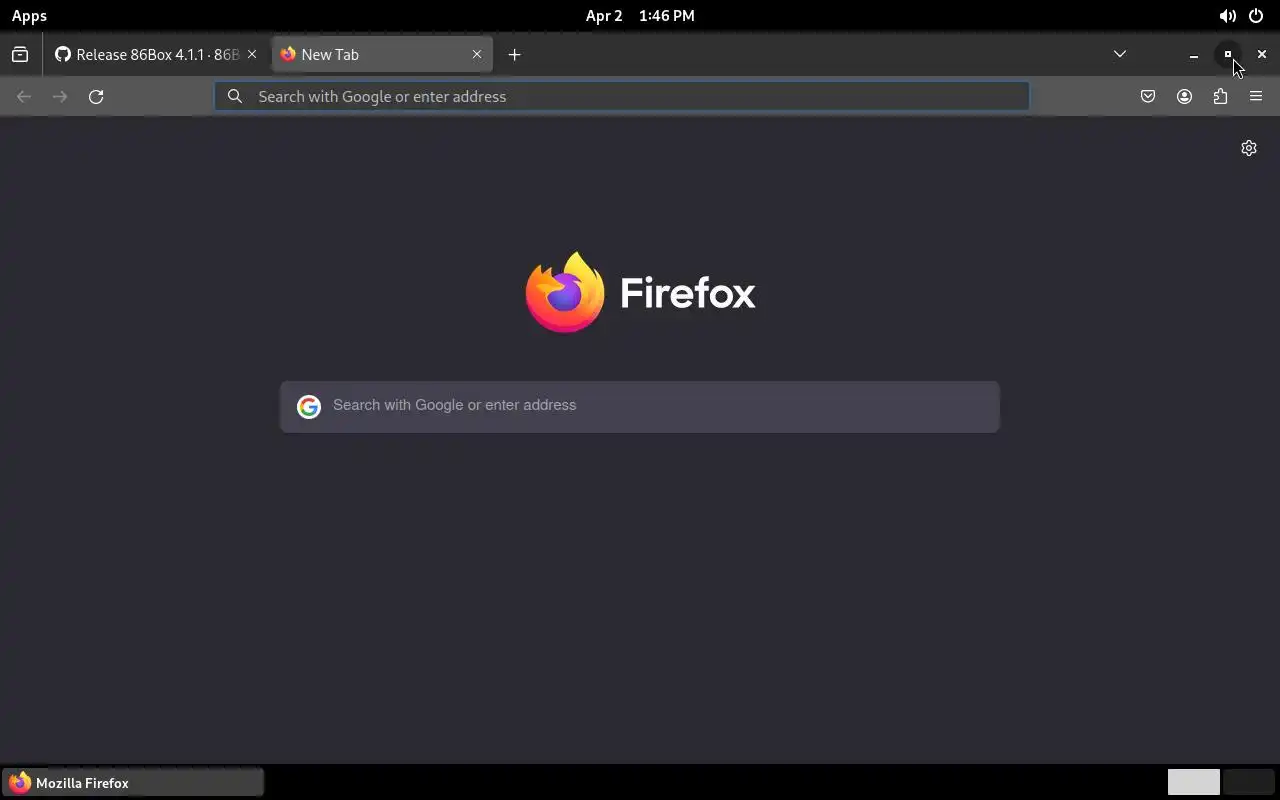Viewport: 1280px width, 800px height.
Task: Open the application hamburger menu
Action: 1256,96
